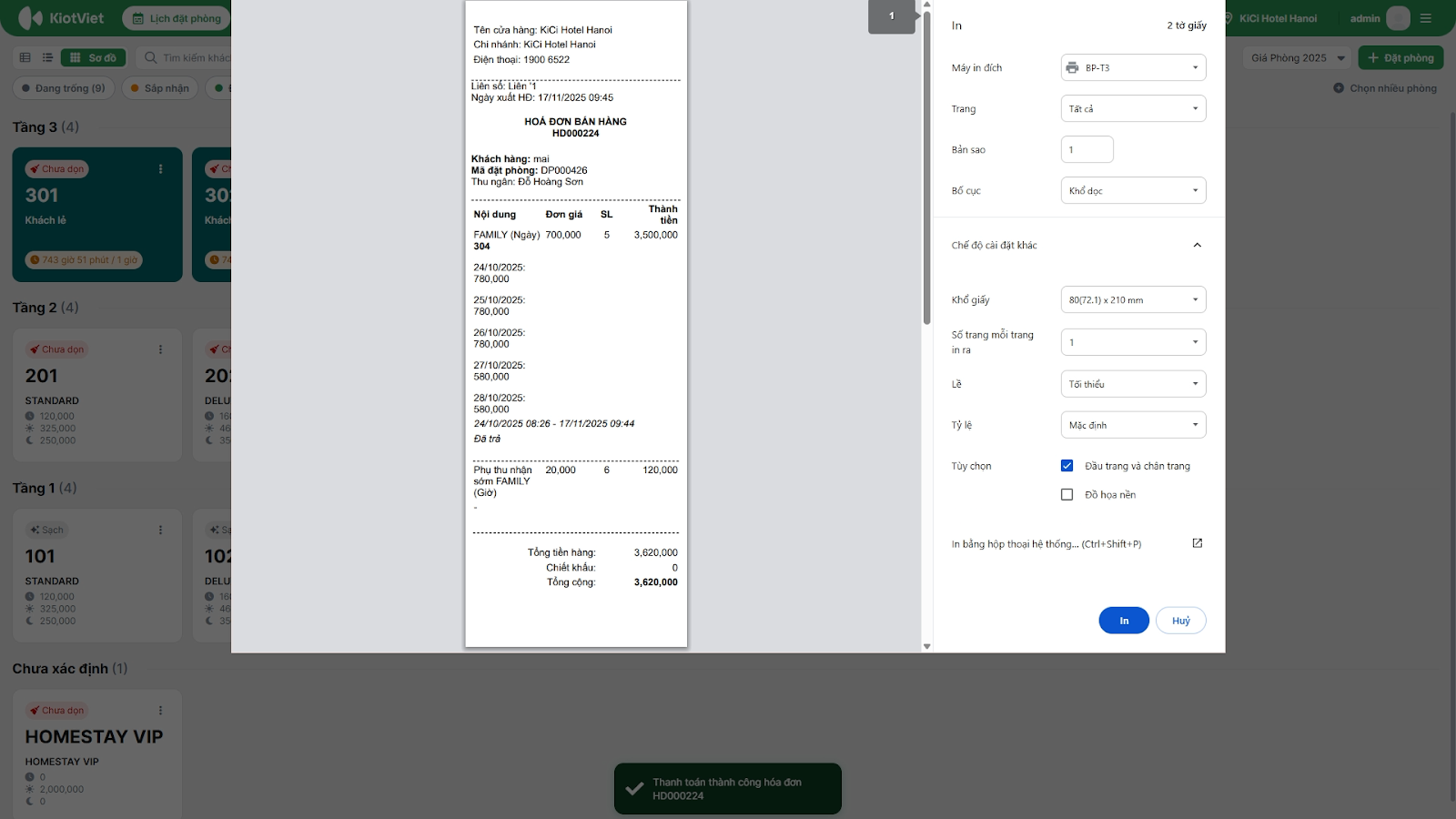Open the three-dot menu on room 301

coord(161,169)
